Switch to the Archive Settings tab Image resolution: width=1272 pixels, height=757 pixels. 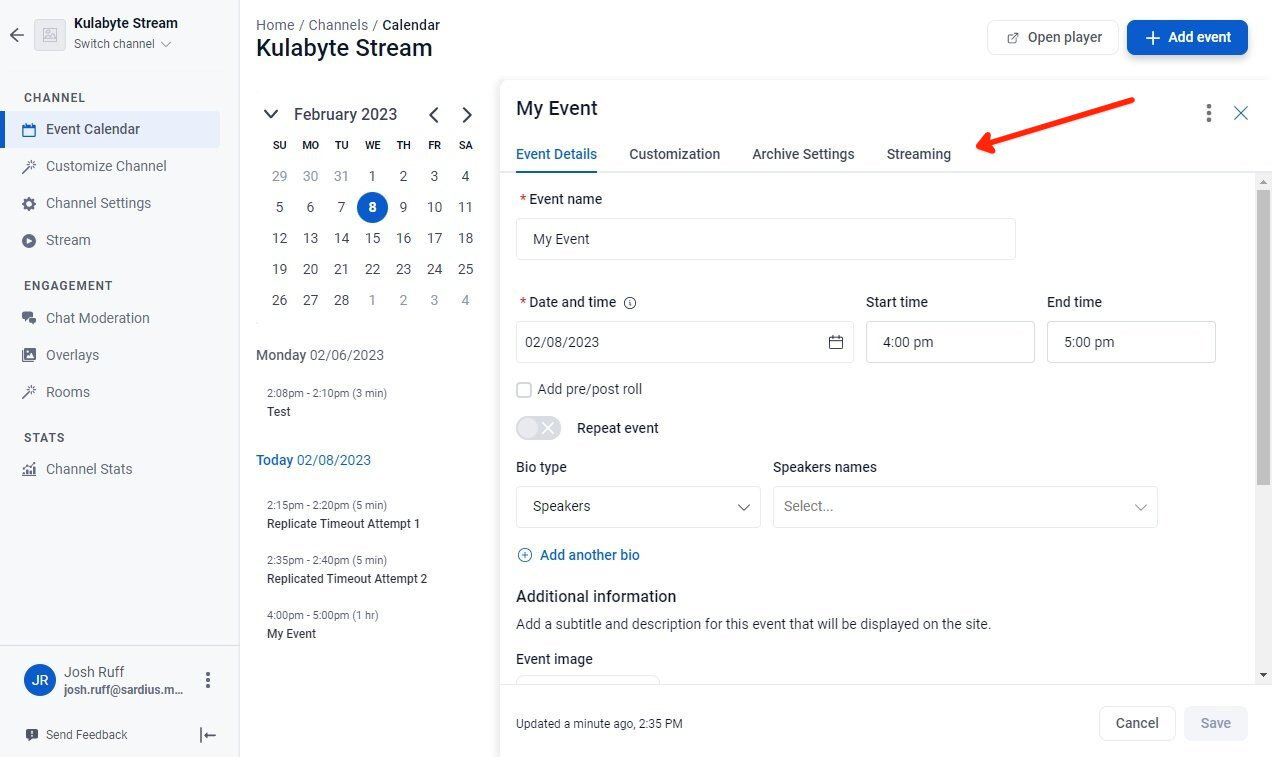click(803, 154)
